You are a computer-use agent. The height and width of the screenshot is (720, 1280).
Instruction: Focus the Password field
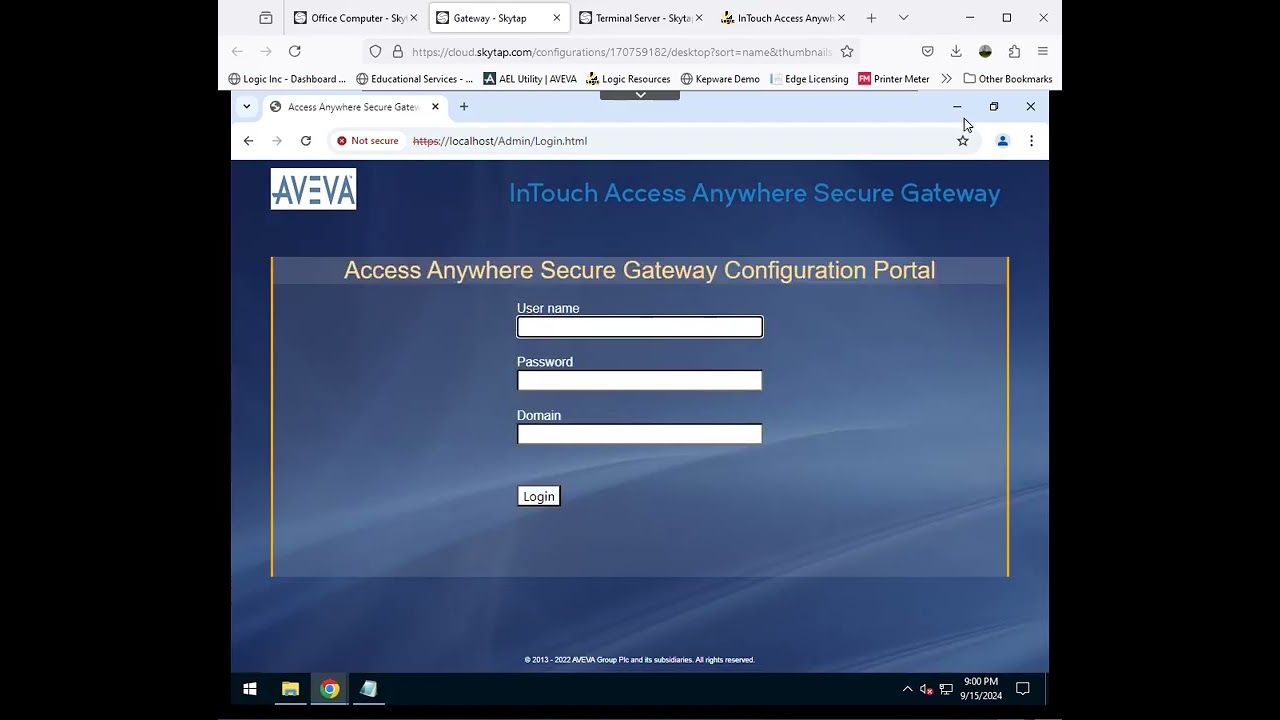640,380
